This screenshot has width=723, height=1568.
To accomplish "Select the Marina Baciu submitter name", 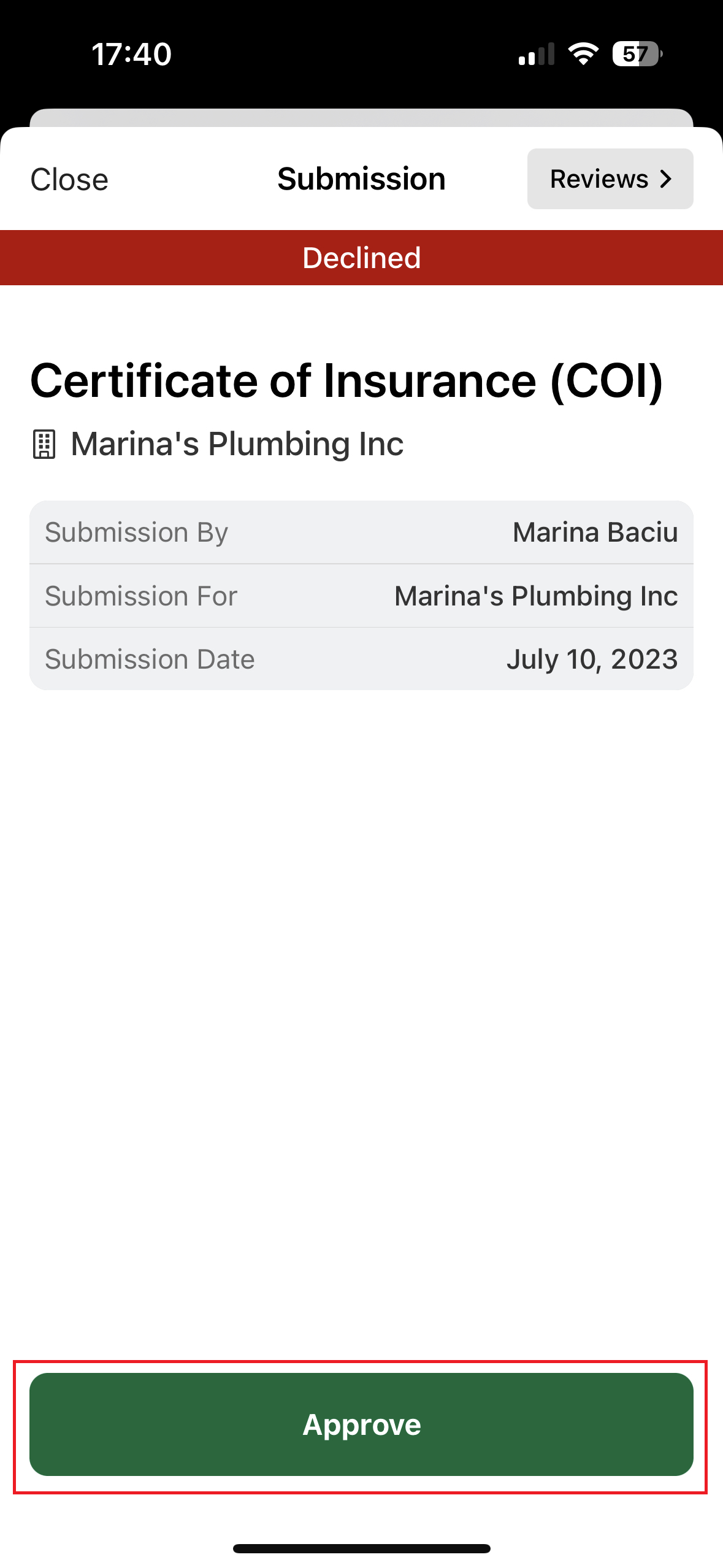I will 595,532.
